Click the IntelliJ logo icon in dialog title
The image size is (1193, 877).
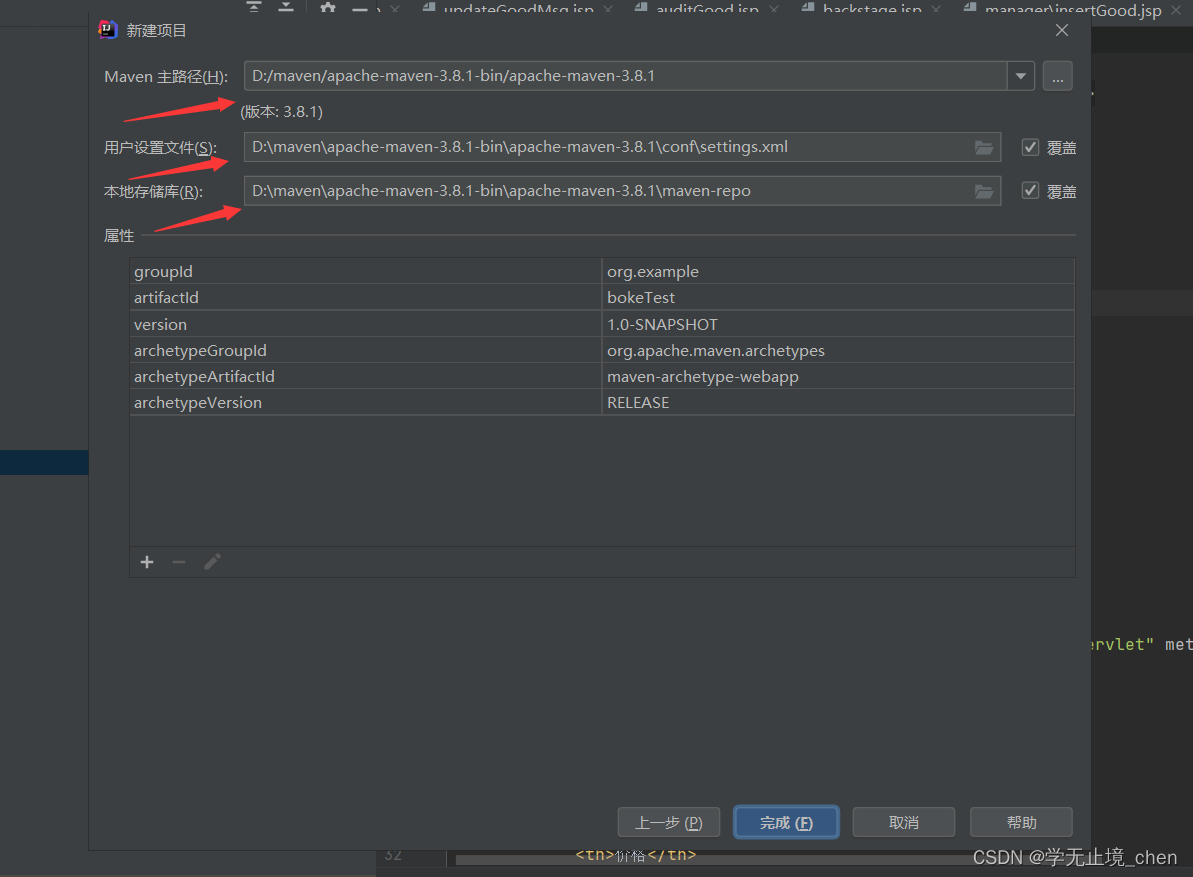[108, 30]
